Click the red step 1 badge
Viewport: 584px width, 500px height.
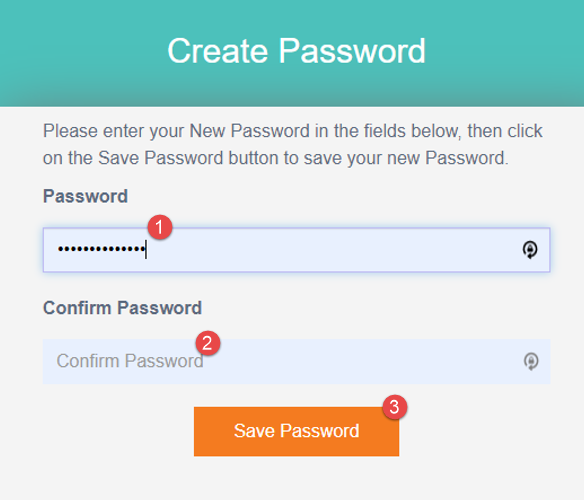click(160, 227)
